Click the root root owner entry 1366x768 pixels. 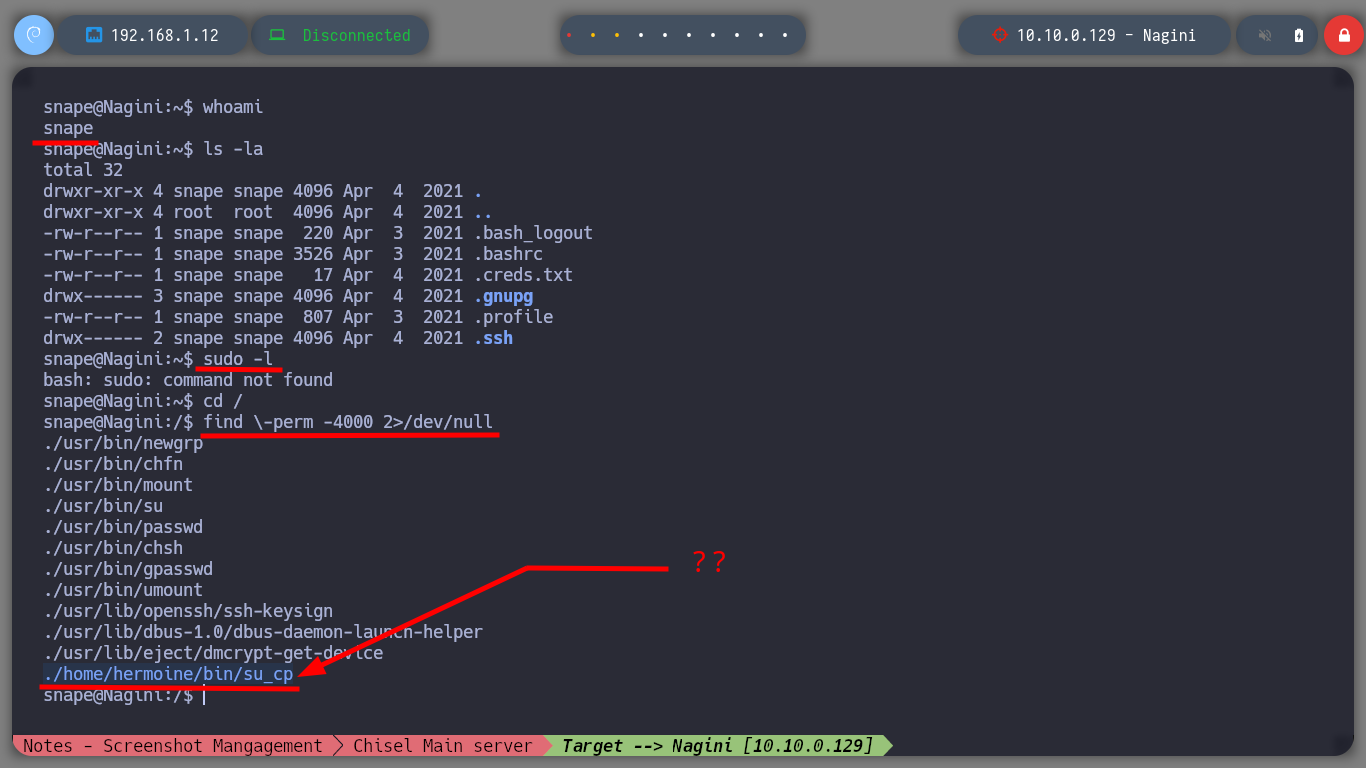click(223, 212)
